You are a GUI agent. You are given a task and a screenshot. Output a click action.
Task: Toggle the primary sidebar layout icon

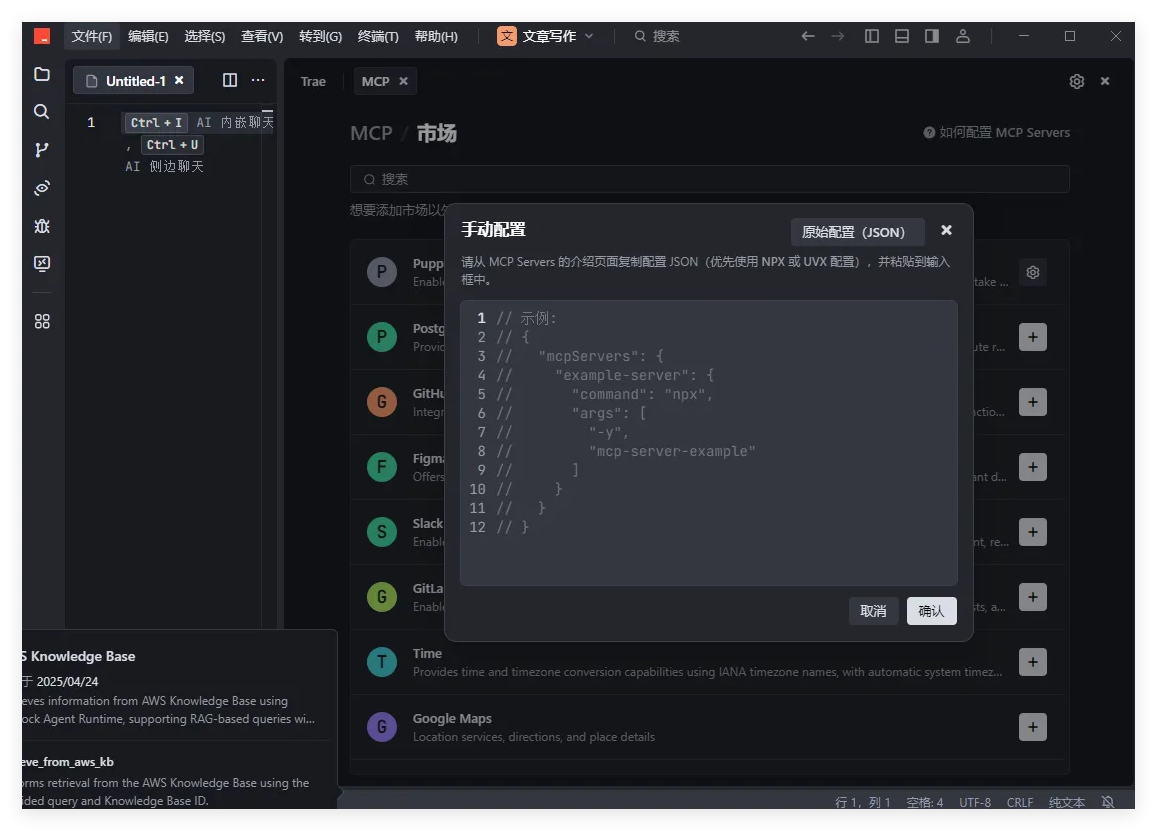point(872,36)
